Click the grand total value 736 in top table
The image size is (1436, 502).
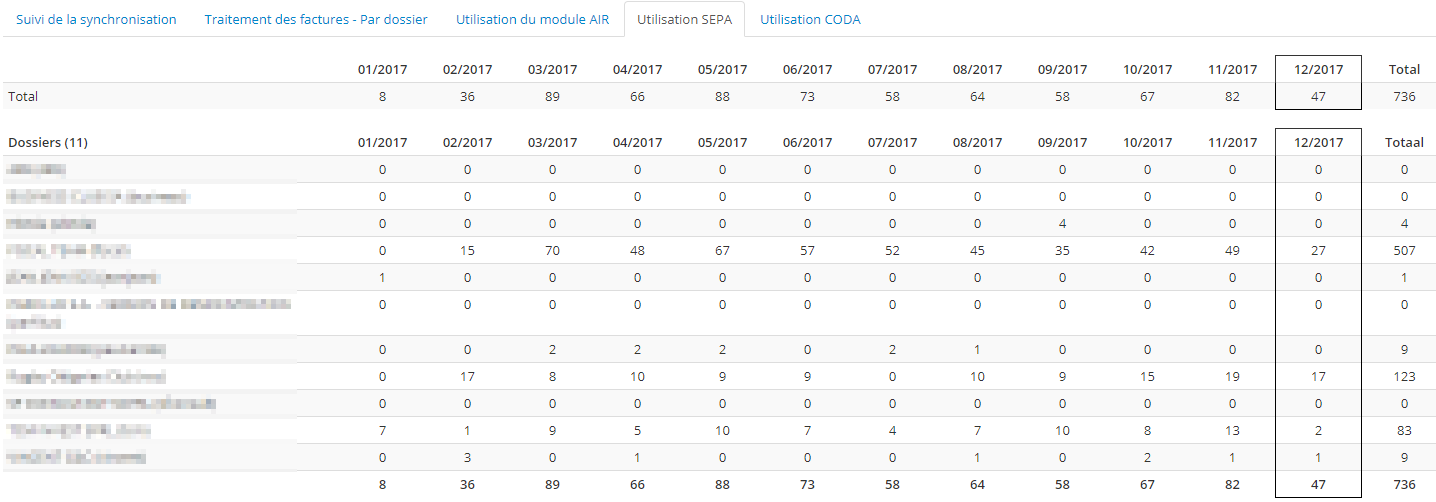(1404, 96)
